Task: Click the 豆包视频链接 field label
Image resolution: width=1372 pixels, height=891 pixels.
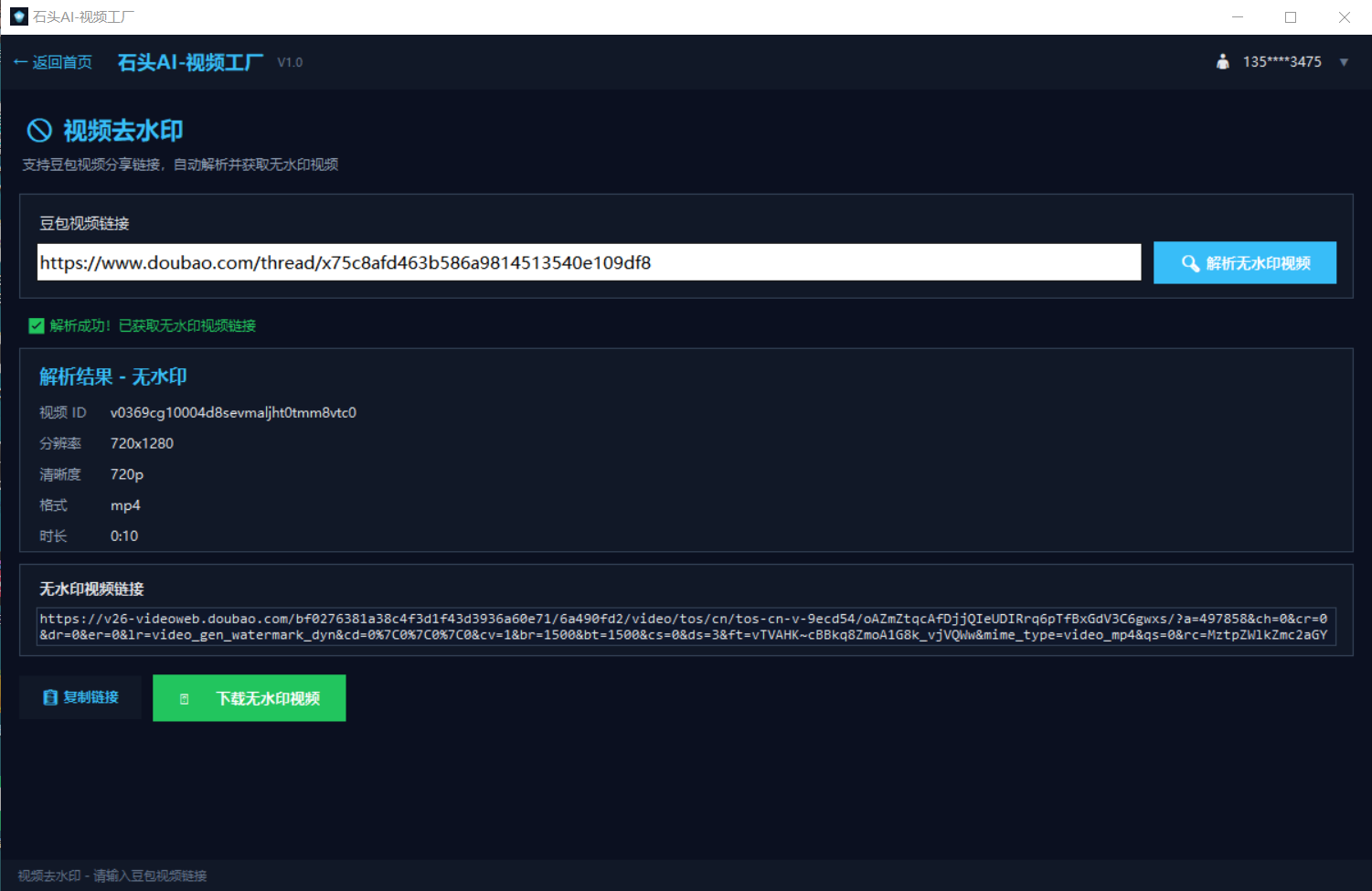Action: tap(84, 224)
